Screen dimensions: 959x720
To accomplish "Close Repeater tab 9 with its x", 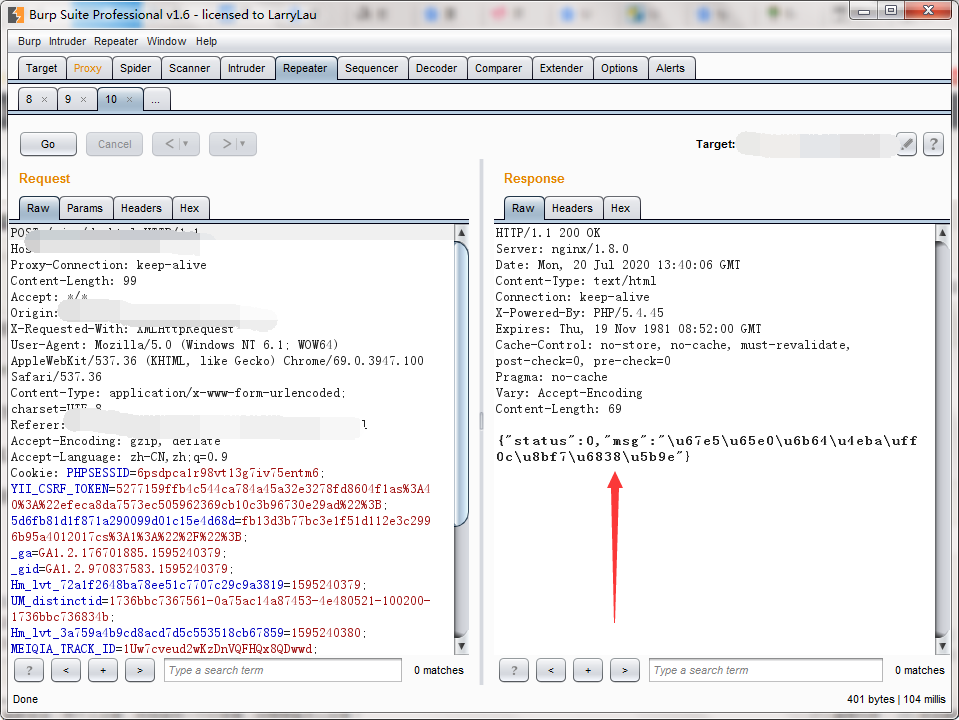I will tap(84, 99).
